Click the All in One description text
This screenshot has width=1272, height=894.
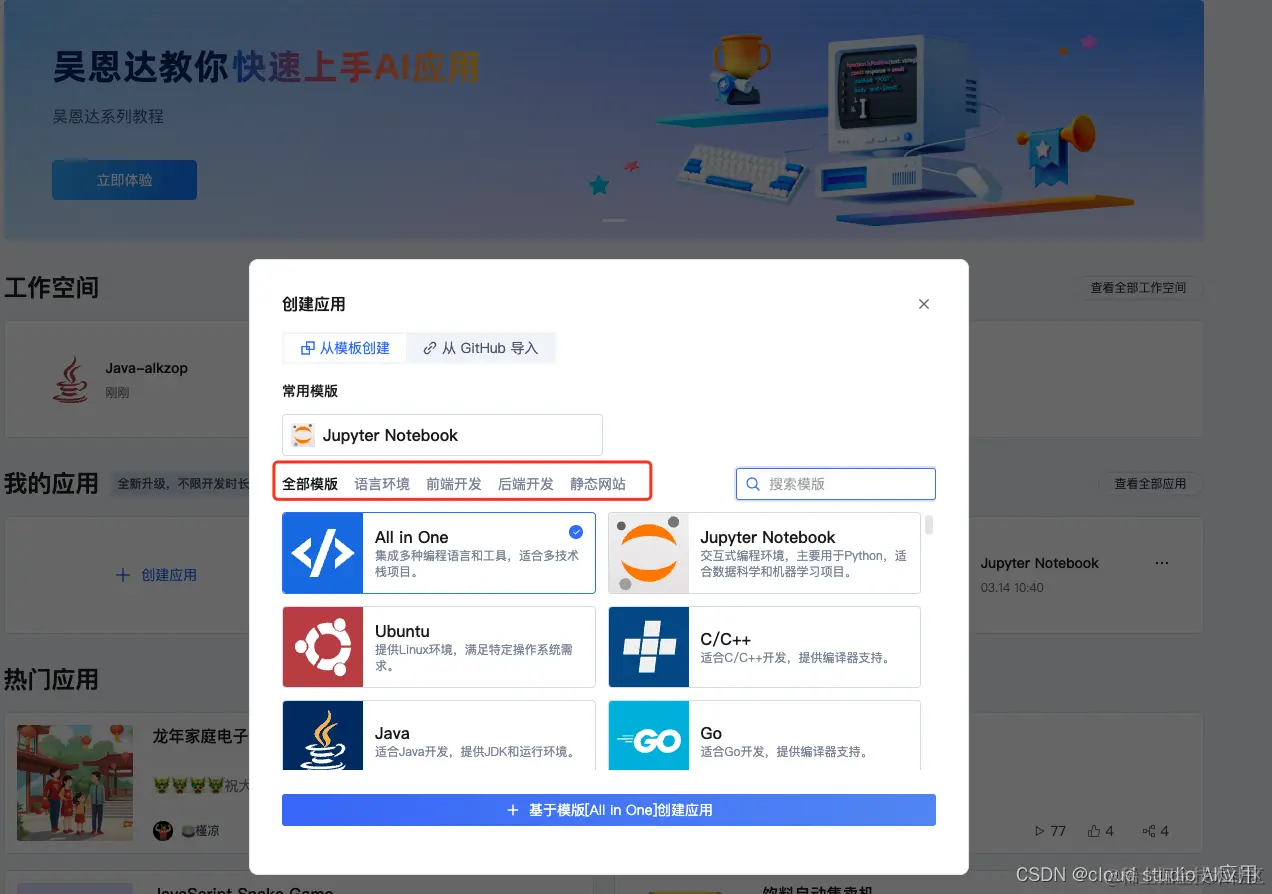pos(477,564)
